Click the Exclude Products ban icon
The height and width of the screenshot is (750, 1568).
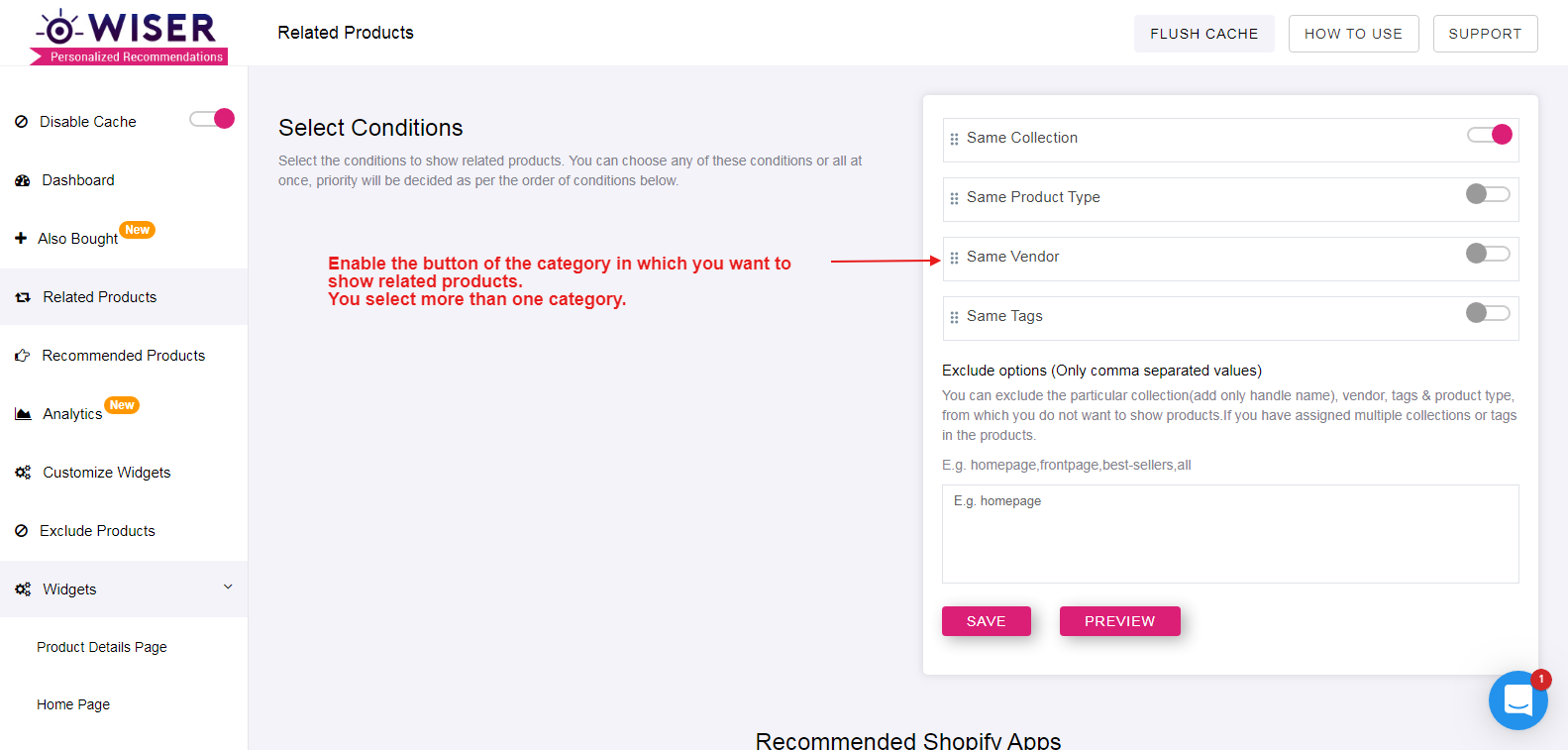pos(22,531)
